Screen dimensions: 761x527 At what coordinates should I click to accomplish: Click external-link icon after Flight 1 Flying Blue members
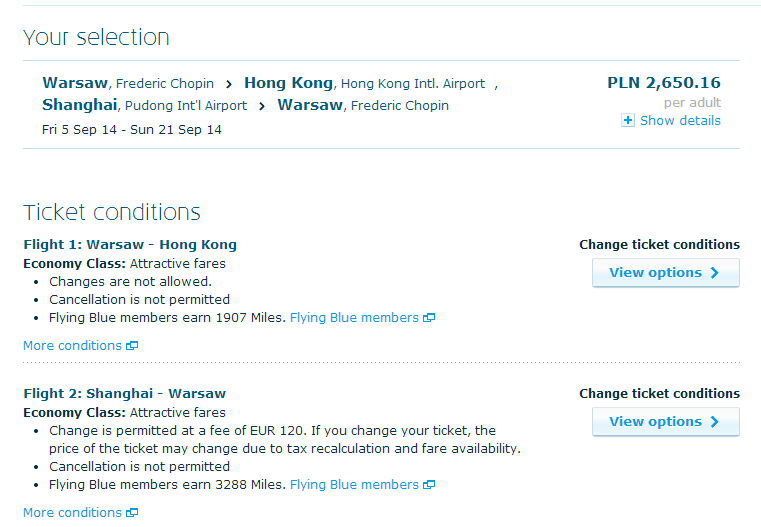429,318
